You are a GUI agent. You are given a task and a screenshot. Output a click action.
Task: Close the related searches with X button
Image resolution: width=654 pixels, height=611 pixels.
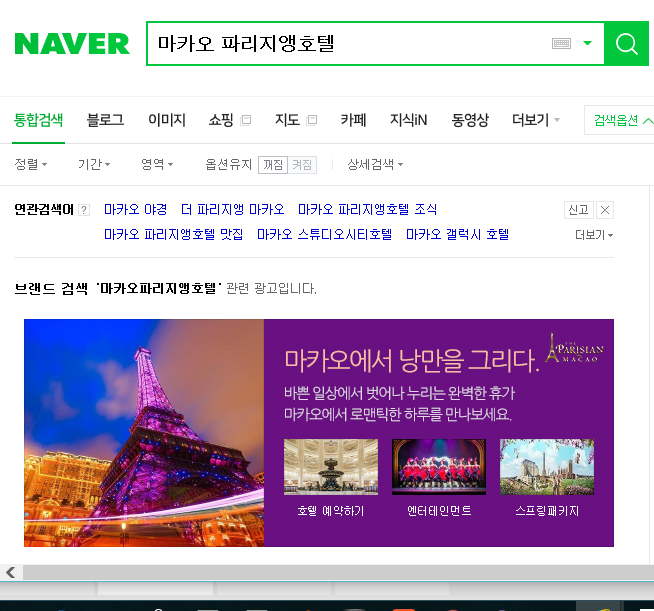[605, 210]
